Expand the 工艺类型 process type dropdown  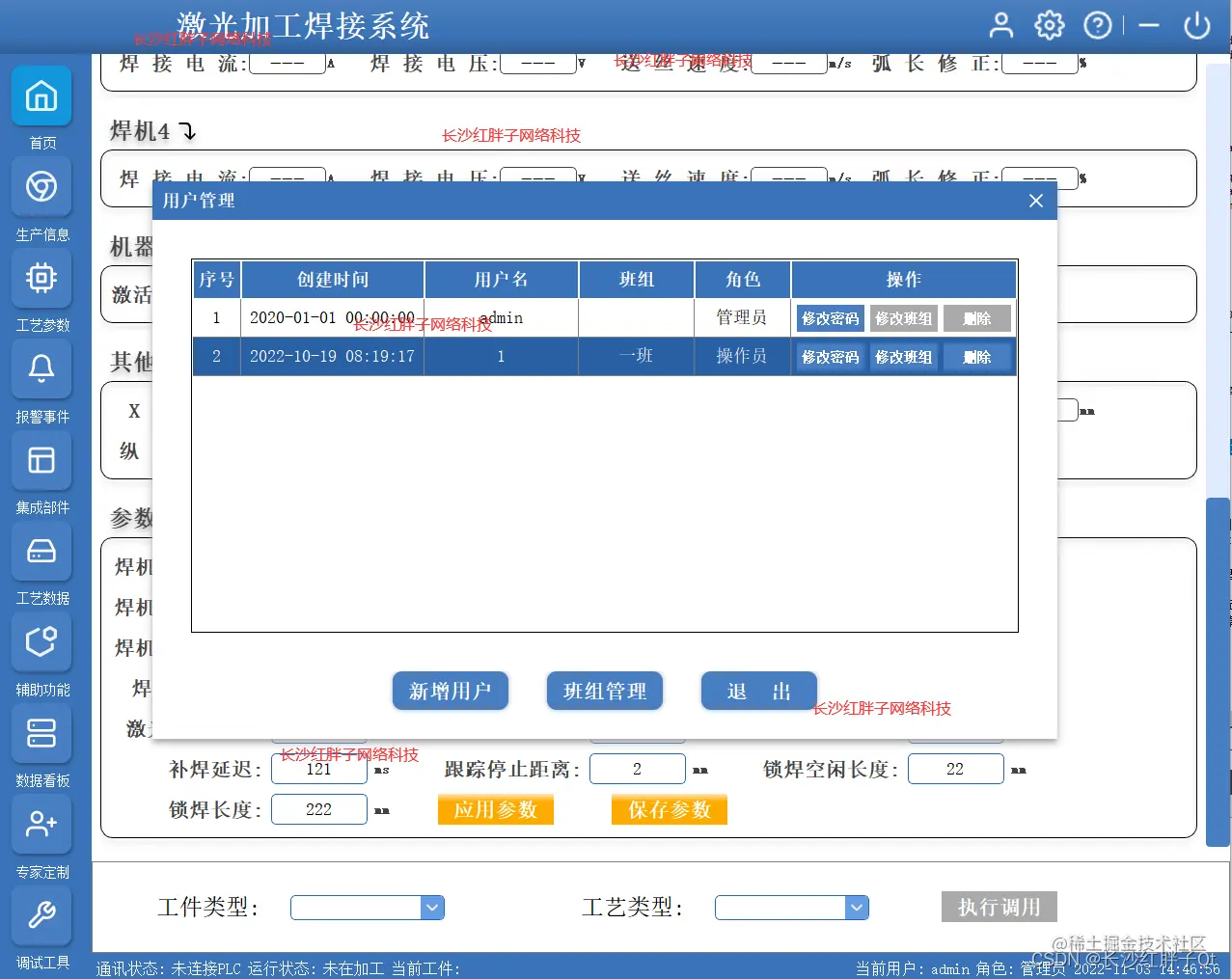click(856, 907)
